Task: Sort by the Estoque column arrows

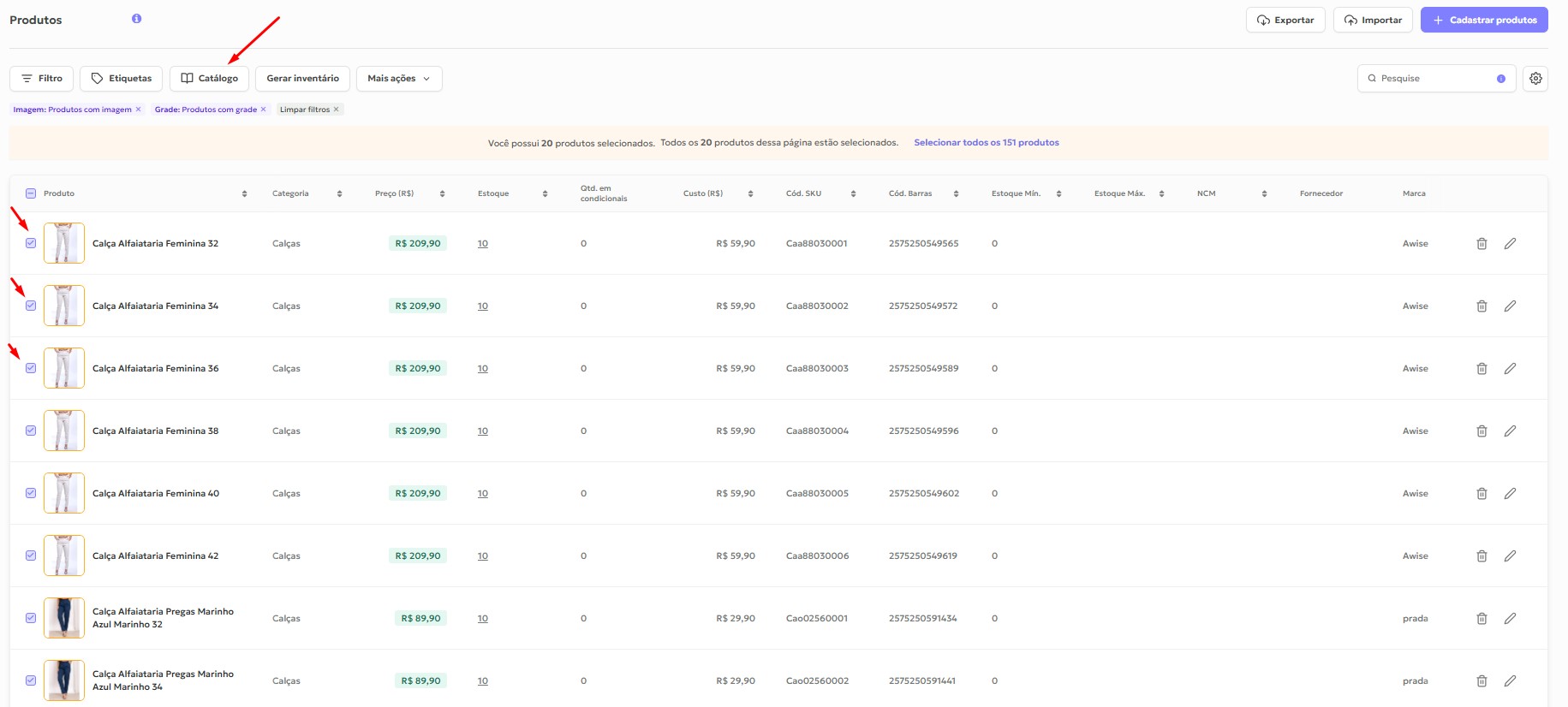Action: (545, 194)
